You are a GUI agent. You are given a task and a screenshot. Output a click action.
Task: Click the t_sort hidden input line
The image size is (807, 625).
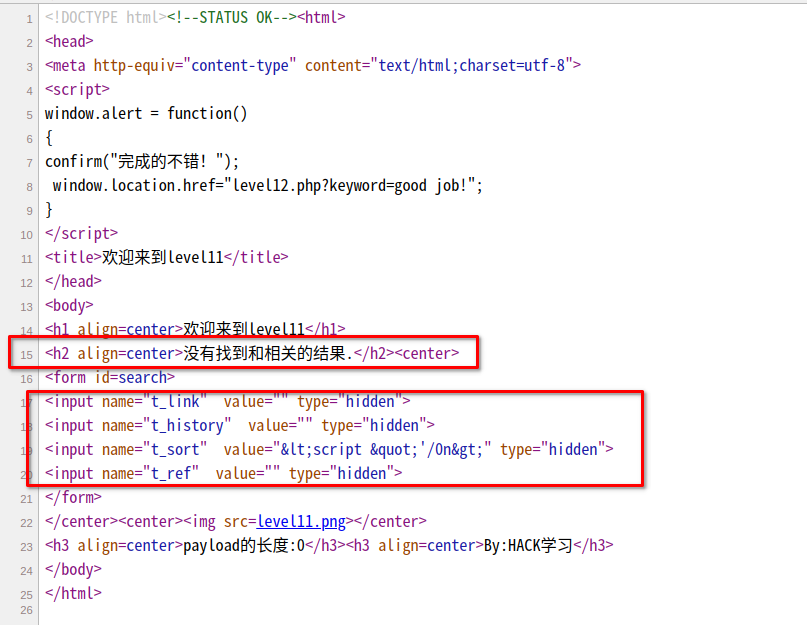click(329, 449)
